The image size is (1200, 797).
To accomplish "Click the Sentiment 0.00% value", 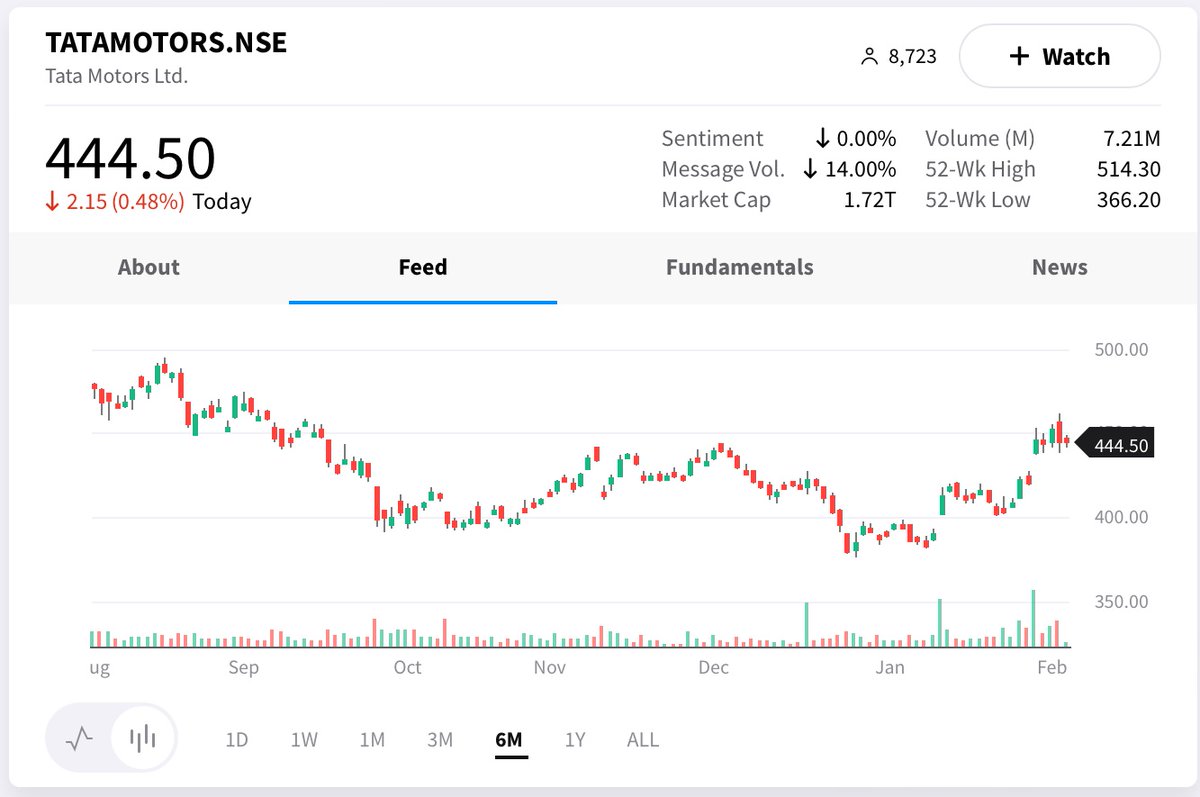I will pyautogui.click(x=867, y=139).
